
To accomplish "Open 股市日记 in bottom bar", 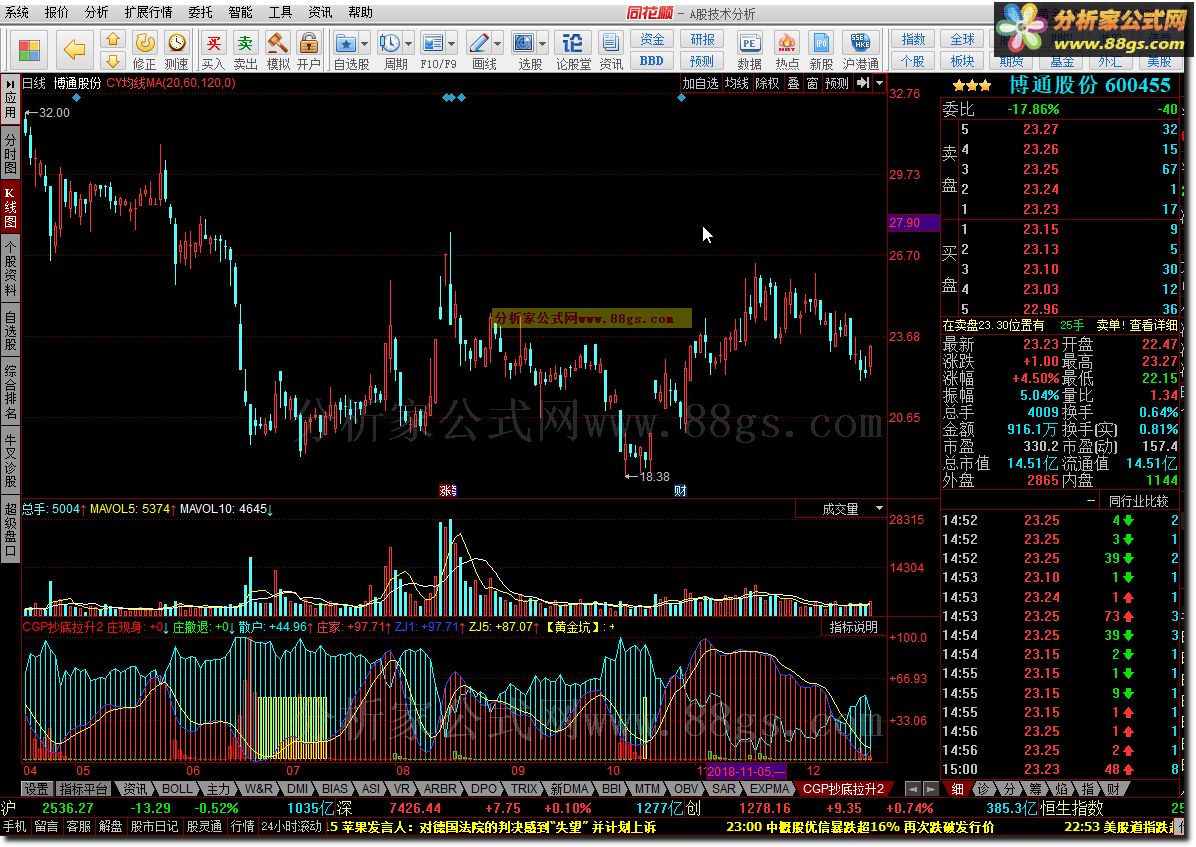I will pyautogui.click(x=154, y=826).
